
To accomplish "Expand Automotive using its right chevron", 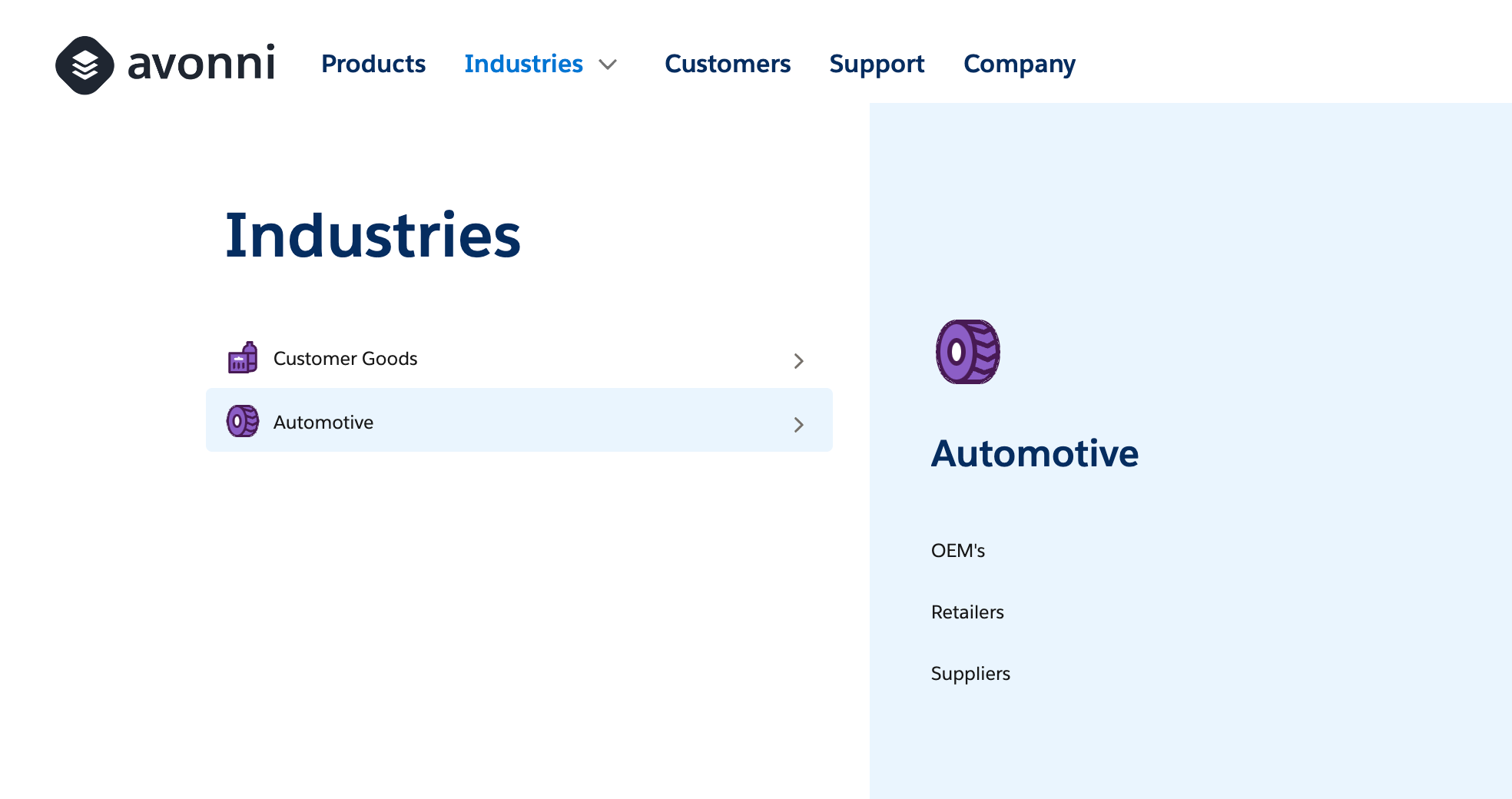I will [x=798, y=425].
